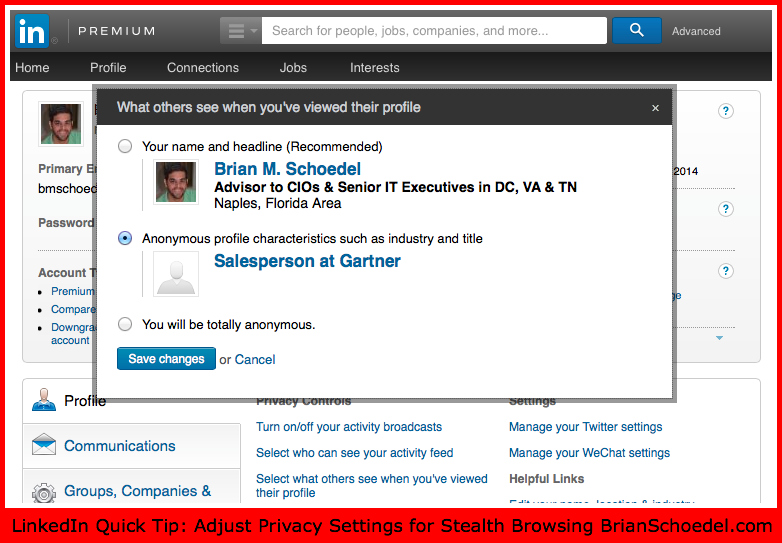Click the search people and jobs field
This screenshot has width=782, height=543.
434,31
